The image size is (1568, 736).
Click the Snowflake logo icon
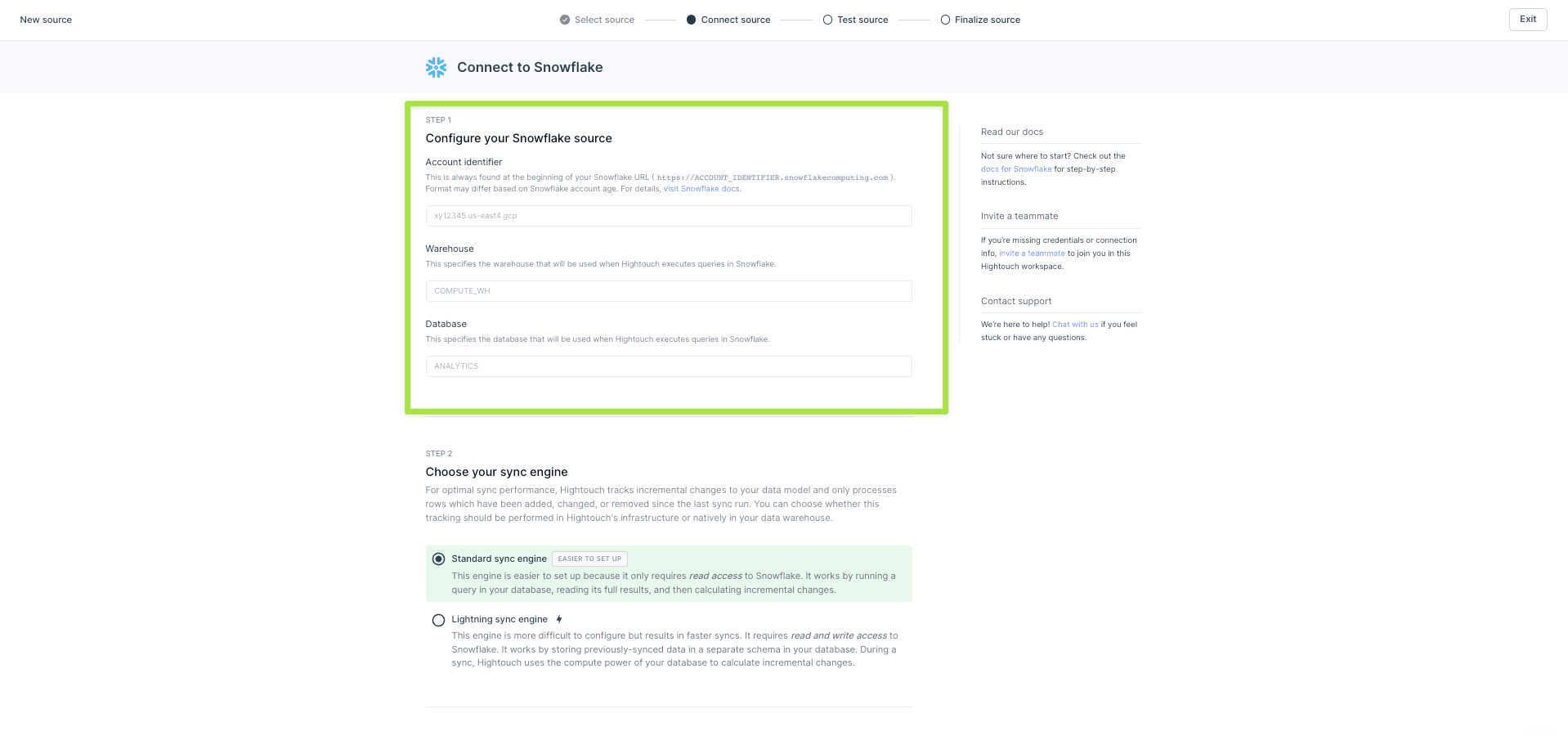tap(436, 67)
